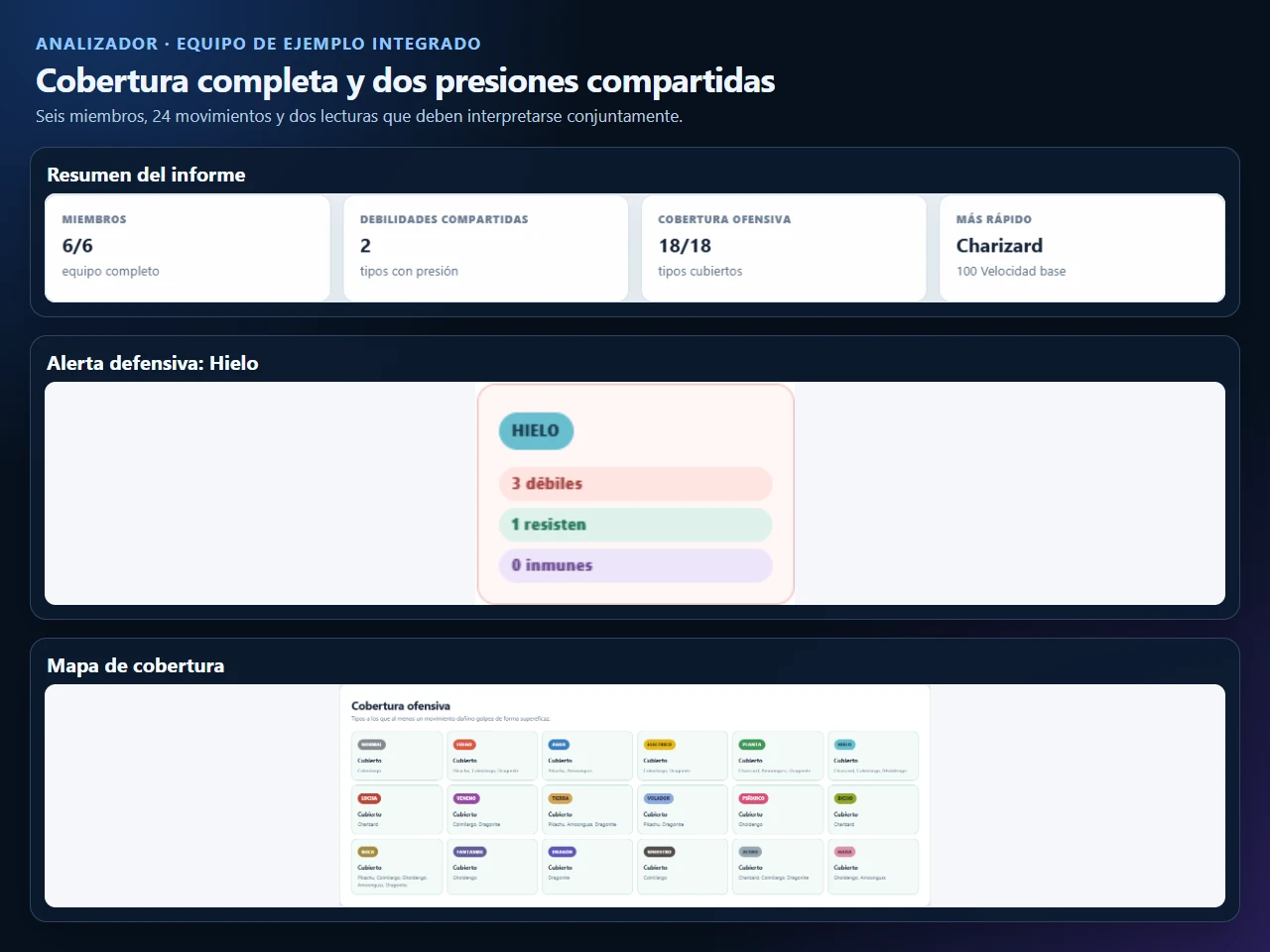Select the "3 débiles" row
The height and width of the screenshot is (952, 1270).
click(635, 484)
